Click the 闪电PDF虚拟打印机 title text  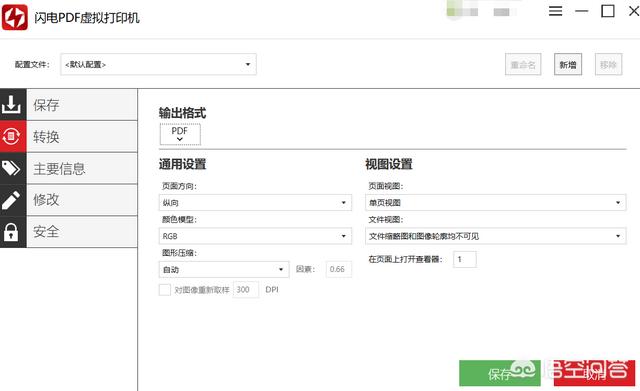(x=87, y=18)
